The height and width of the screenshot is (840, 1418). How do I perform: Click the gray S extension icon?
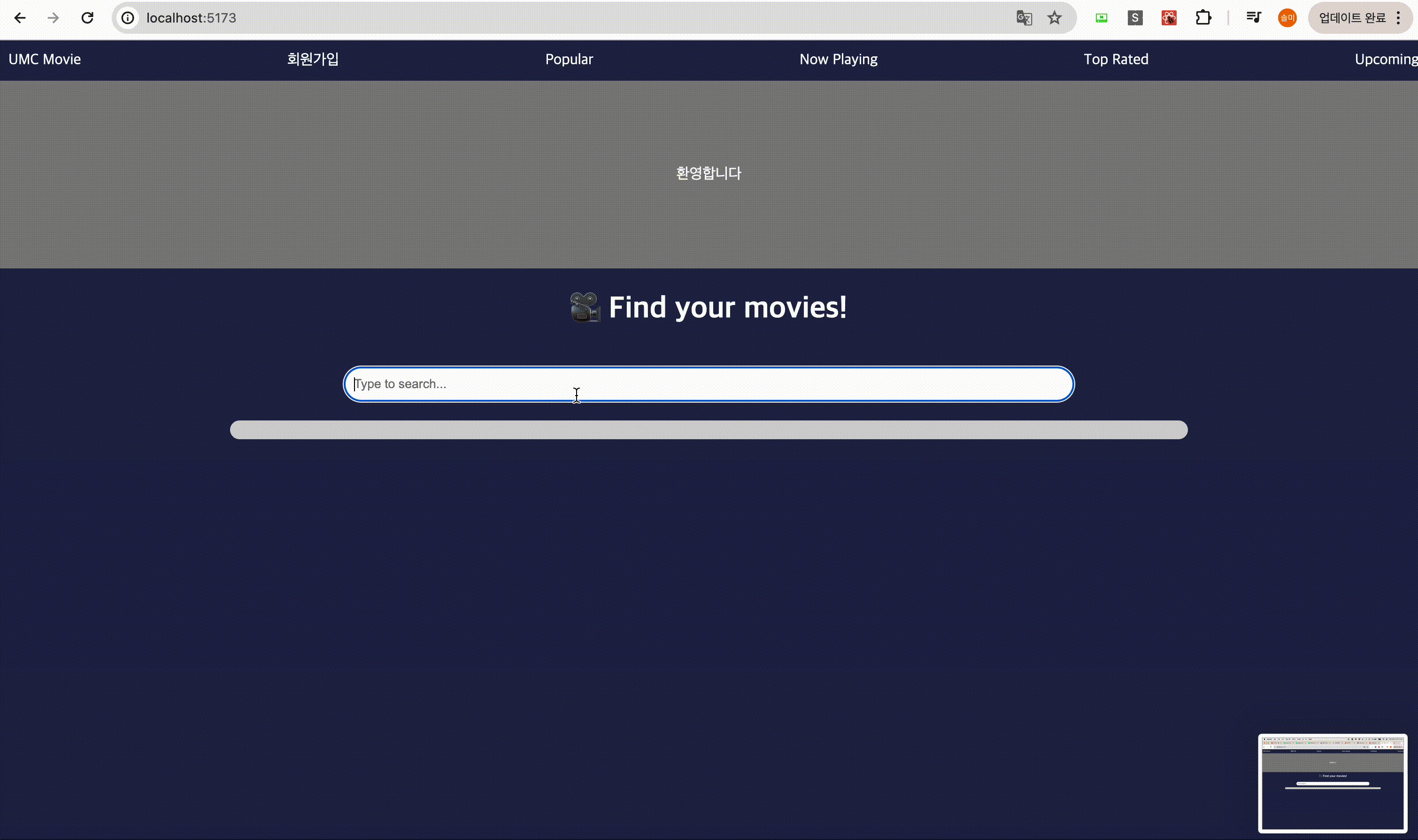coord(1134,18)
